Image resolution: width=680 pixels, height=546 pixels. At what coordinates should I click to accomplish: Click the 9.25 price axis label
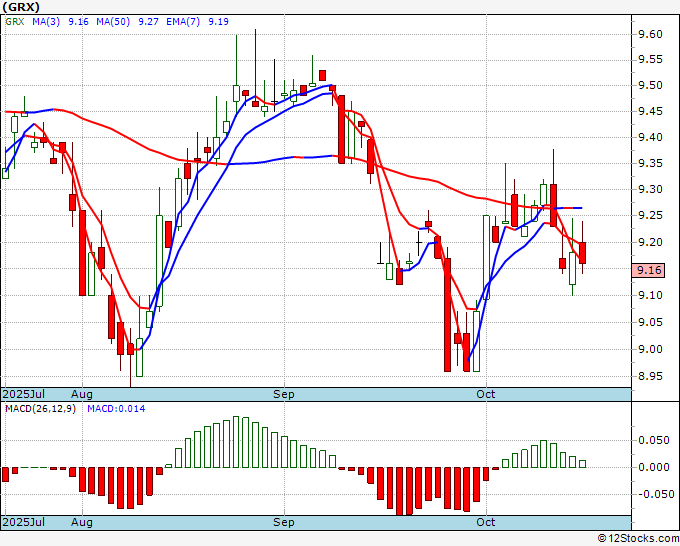click(651, 216)
